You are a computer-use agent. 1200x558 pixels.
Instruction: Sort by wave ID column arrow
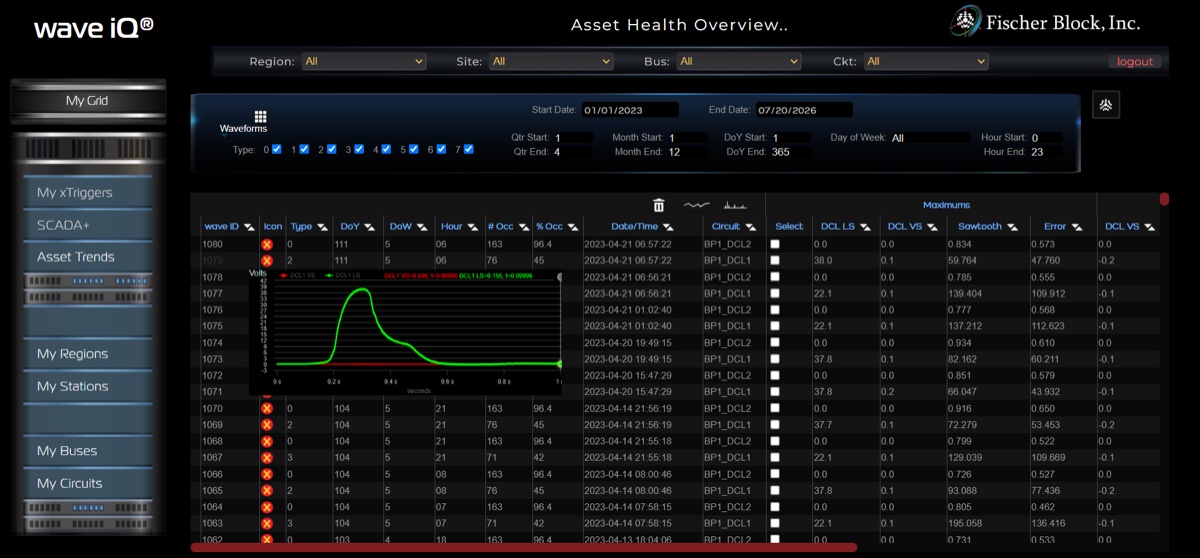[248, 227]
